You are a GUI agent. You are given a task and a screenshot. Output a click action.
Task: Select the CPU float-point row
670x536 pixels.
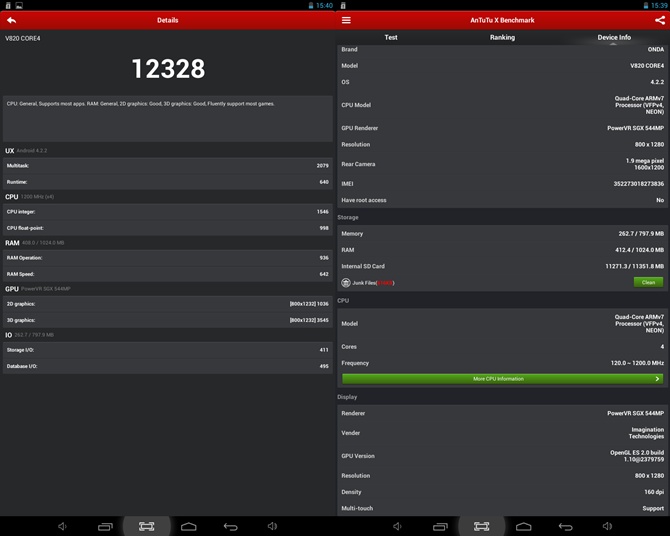[168, 228]
